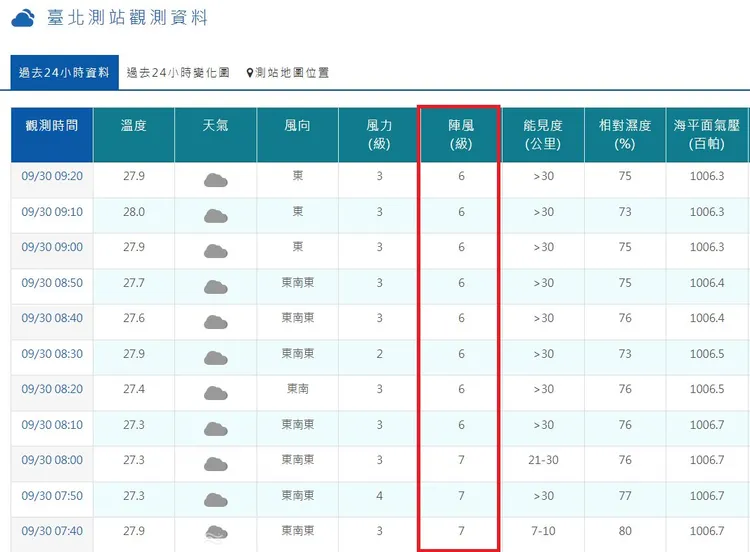Click the 臺北測站觀測資料 page title
The width and height of the screenshot is (750, 552).
[x=127, y=18]
